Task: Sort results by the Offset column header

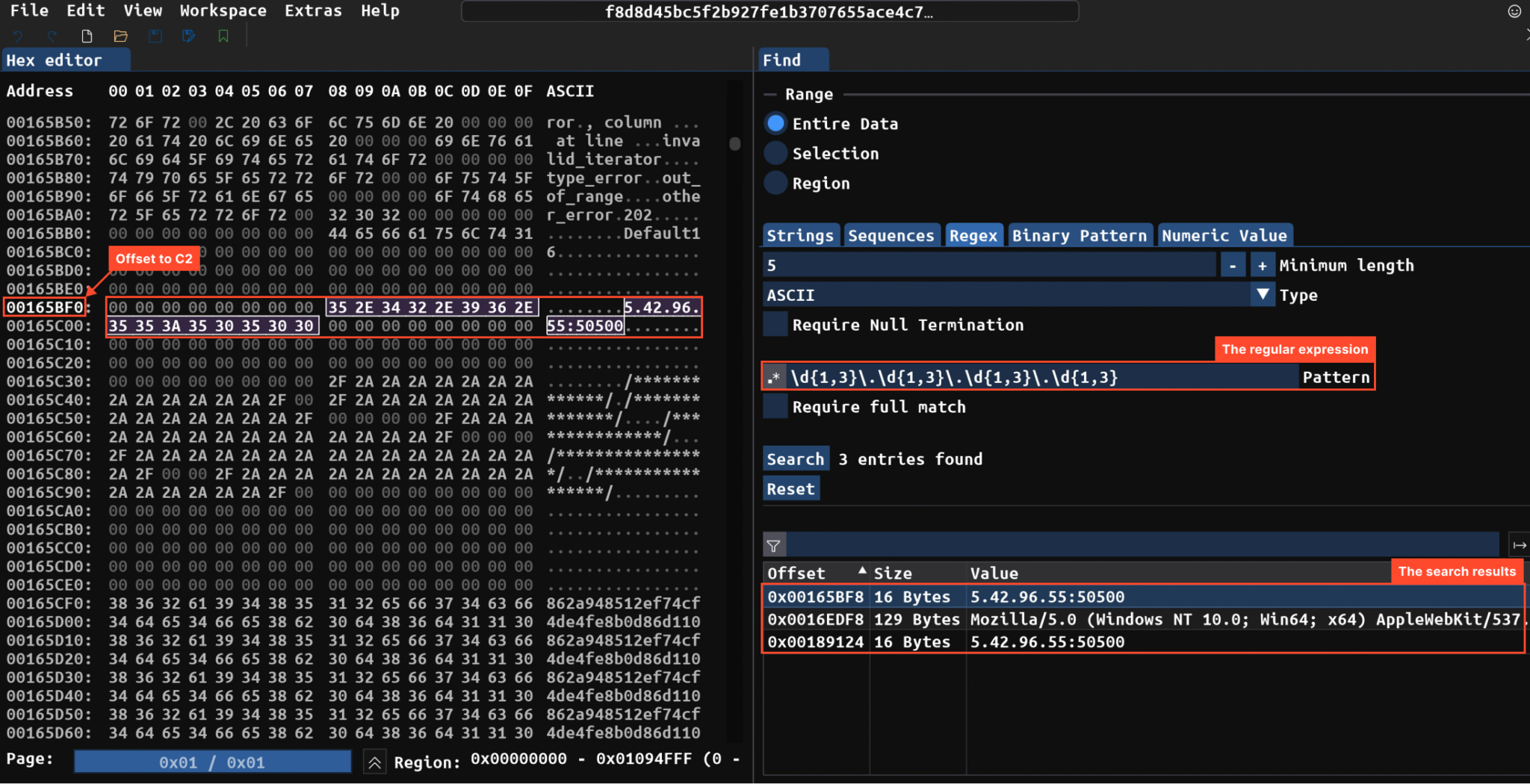Action: pyautogui.click(x=796, y=573)
